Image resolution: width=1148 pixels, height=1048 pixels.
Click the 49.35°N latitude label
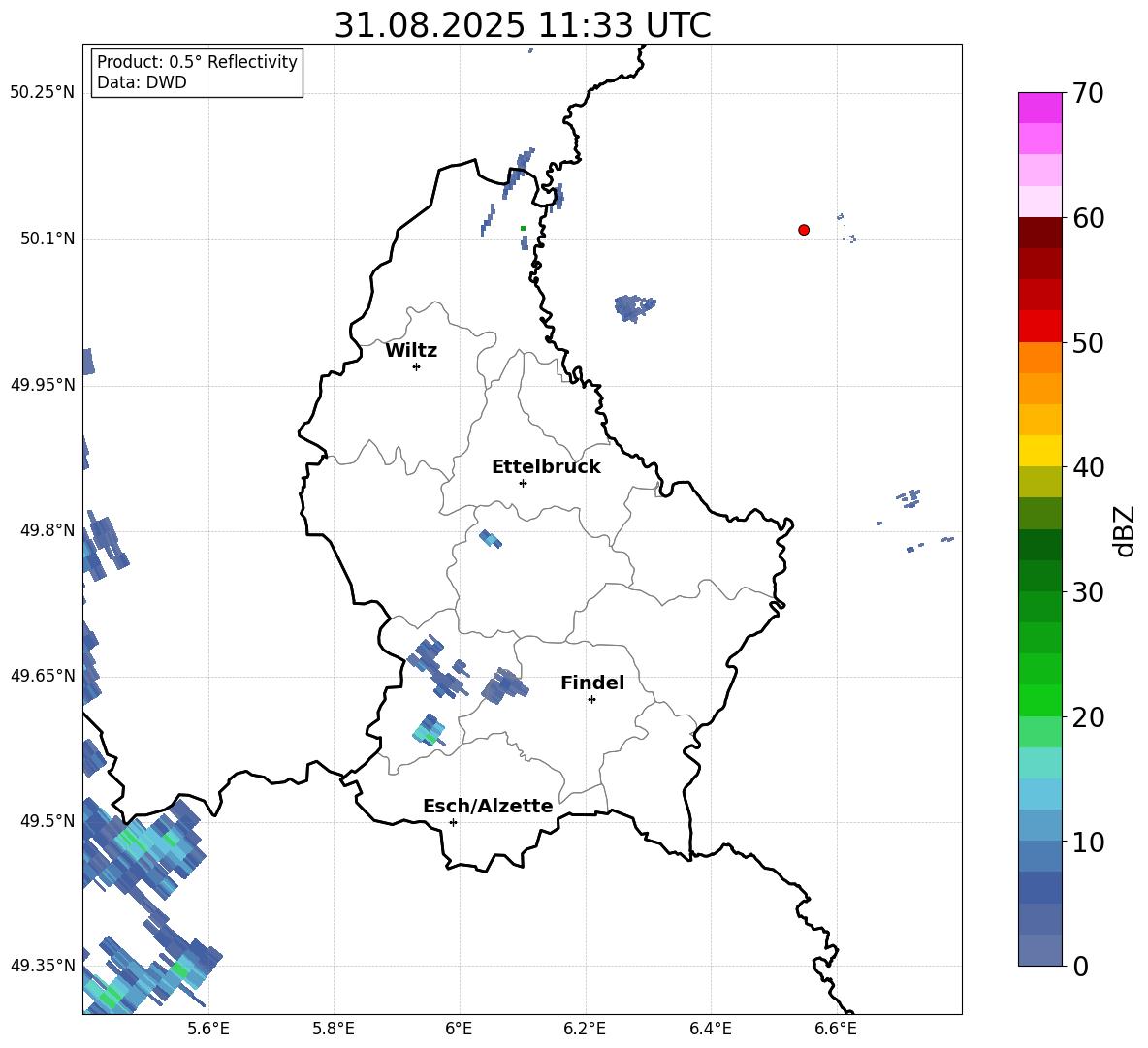tap(43, 966)
